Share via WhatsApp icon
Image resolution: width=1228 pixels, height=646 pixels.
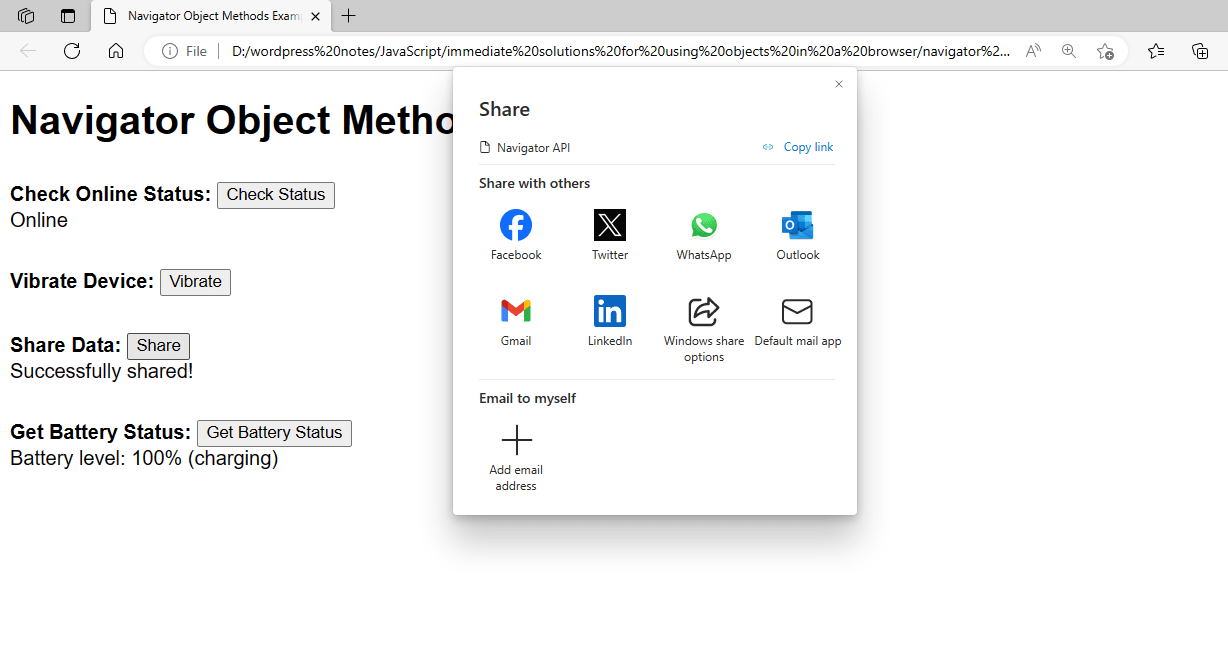coord(704,225)
